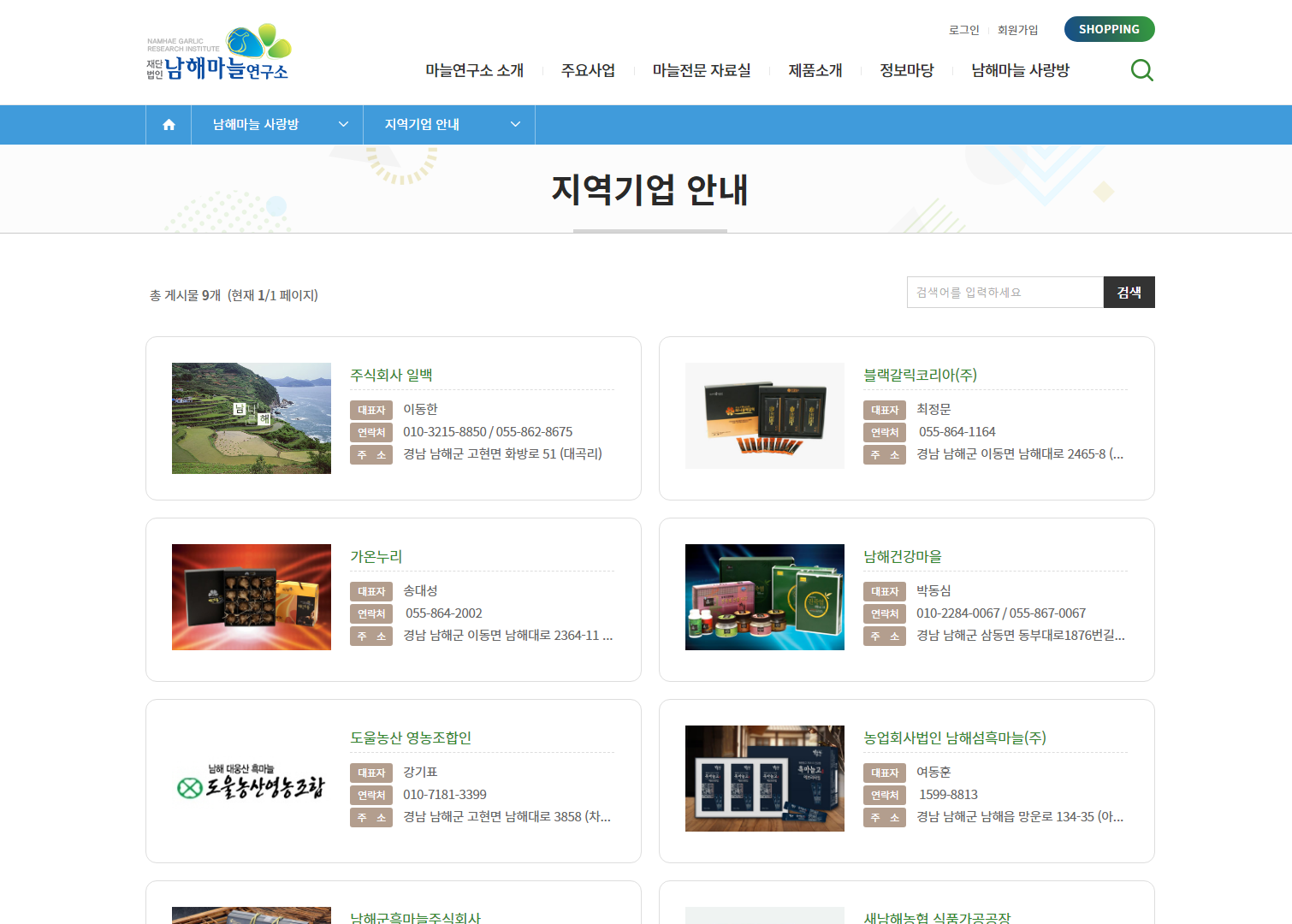Click representative name 송대성
Image resolution: width=1292 pixels, height=924 pixels.
click(420, 591)
